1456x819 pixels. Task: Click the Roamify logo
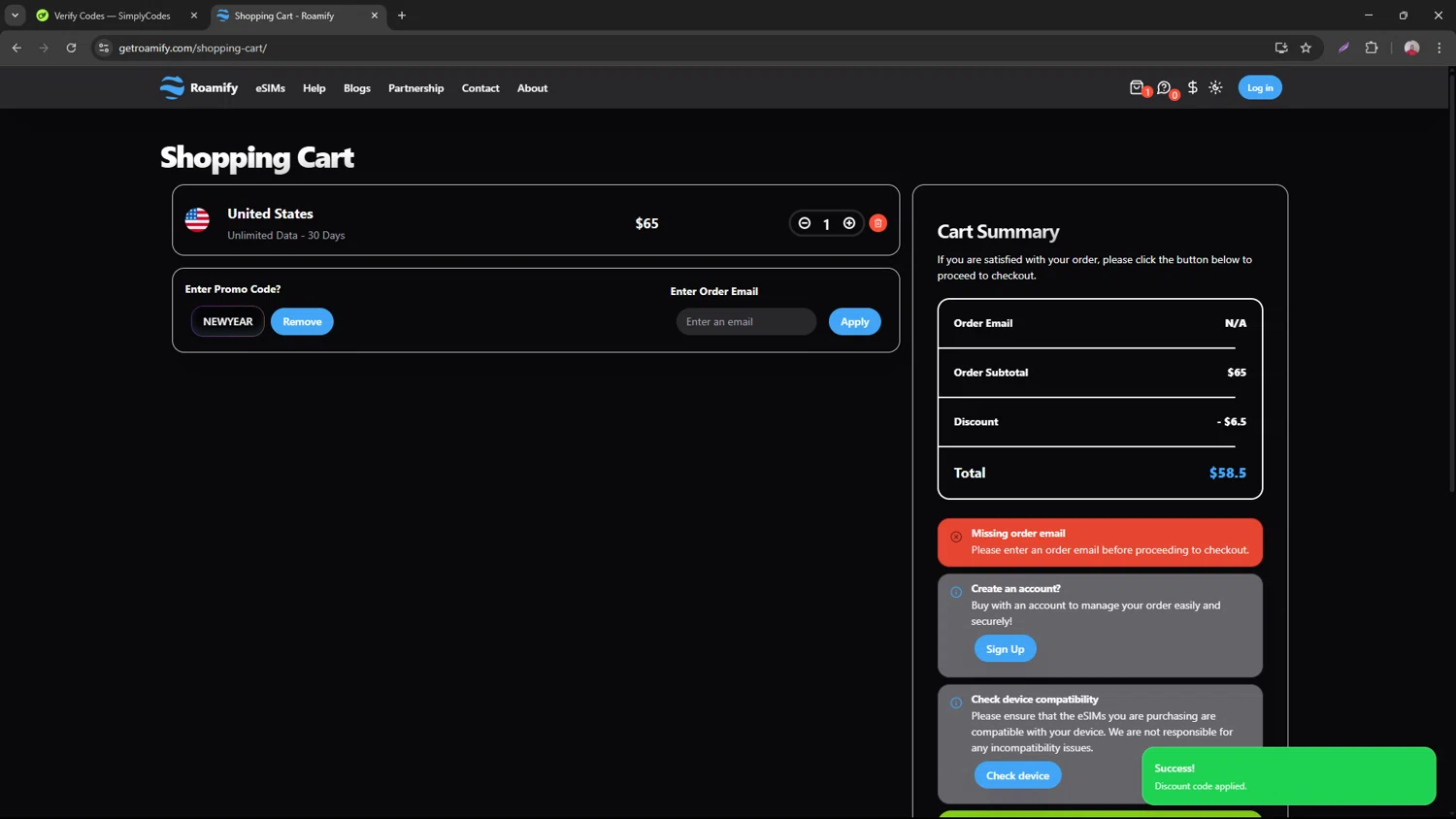(199, 87)
